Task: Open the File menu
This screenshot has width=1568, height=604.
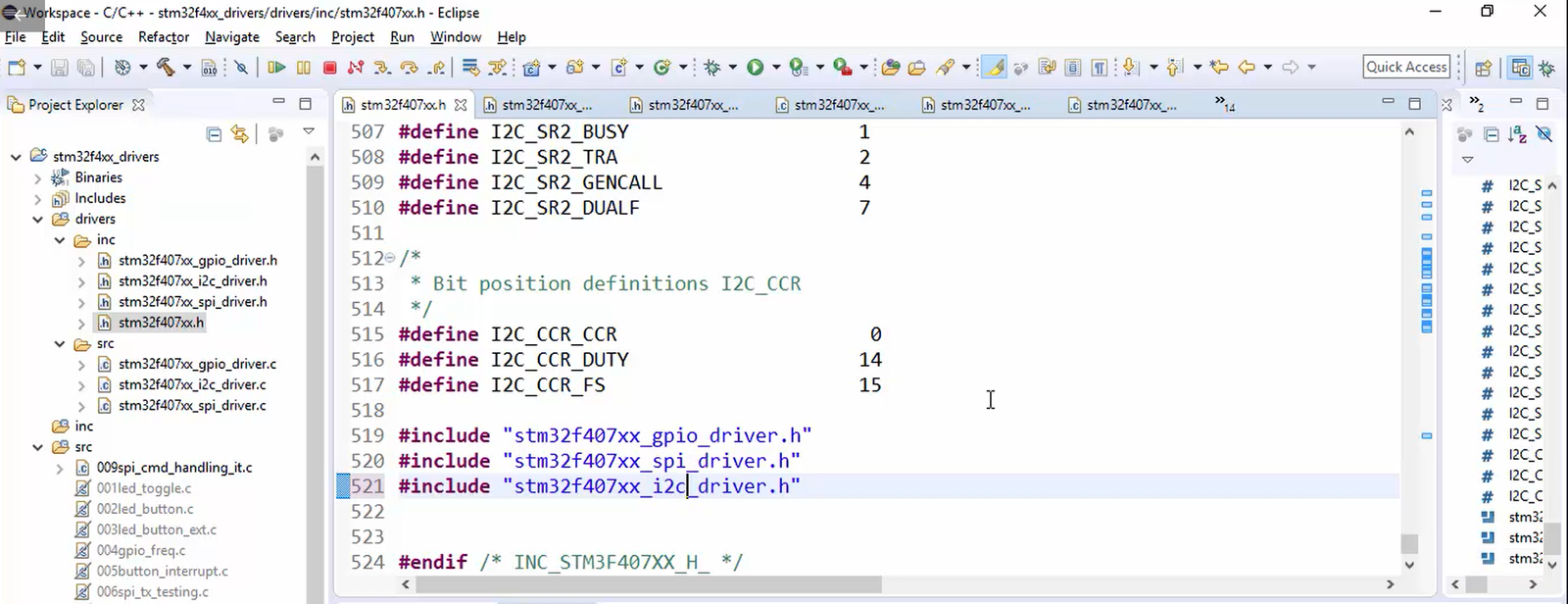Action: [x=16, y=37]
